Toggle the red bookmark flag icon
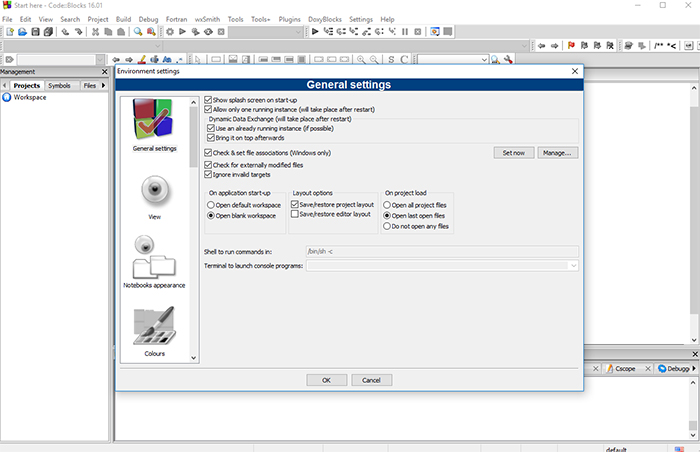The image size is (700, 452). point(571,46)
